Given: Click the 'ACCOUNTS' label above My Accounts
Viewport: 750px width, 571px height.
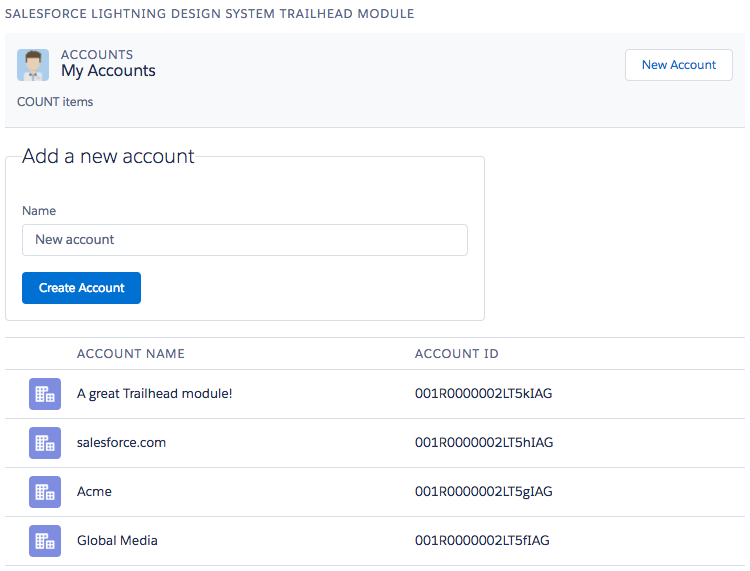Looking at the screenshot, I should [97, 55].
